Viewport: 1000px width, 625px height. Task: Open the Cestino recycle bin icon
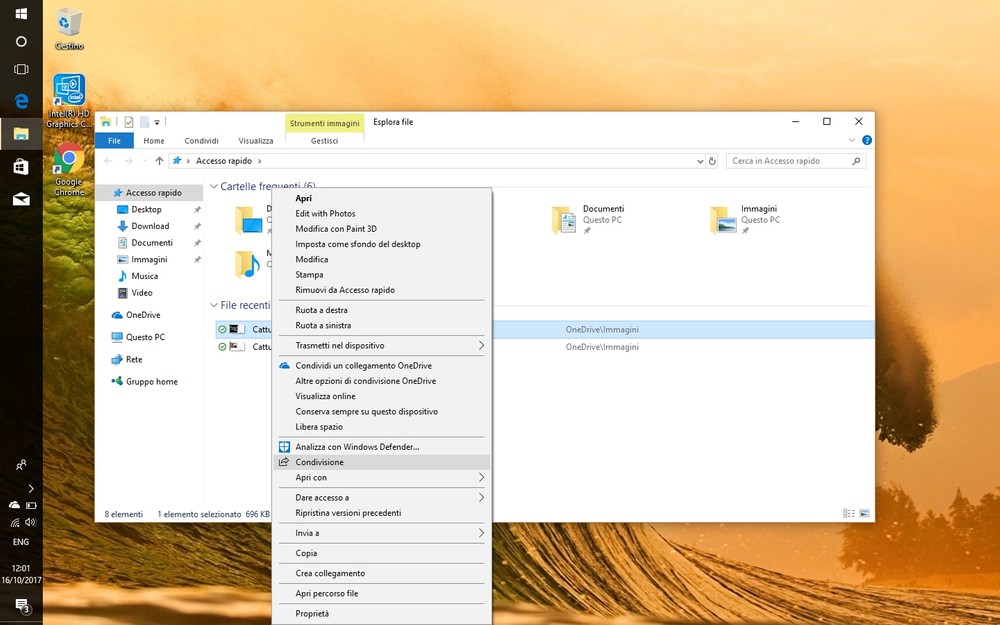point(69,24)
